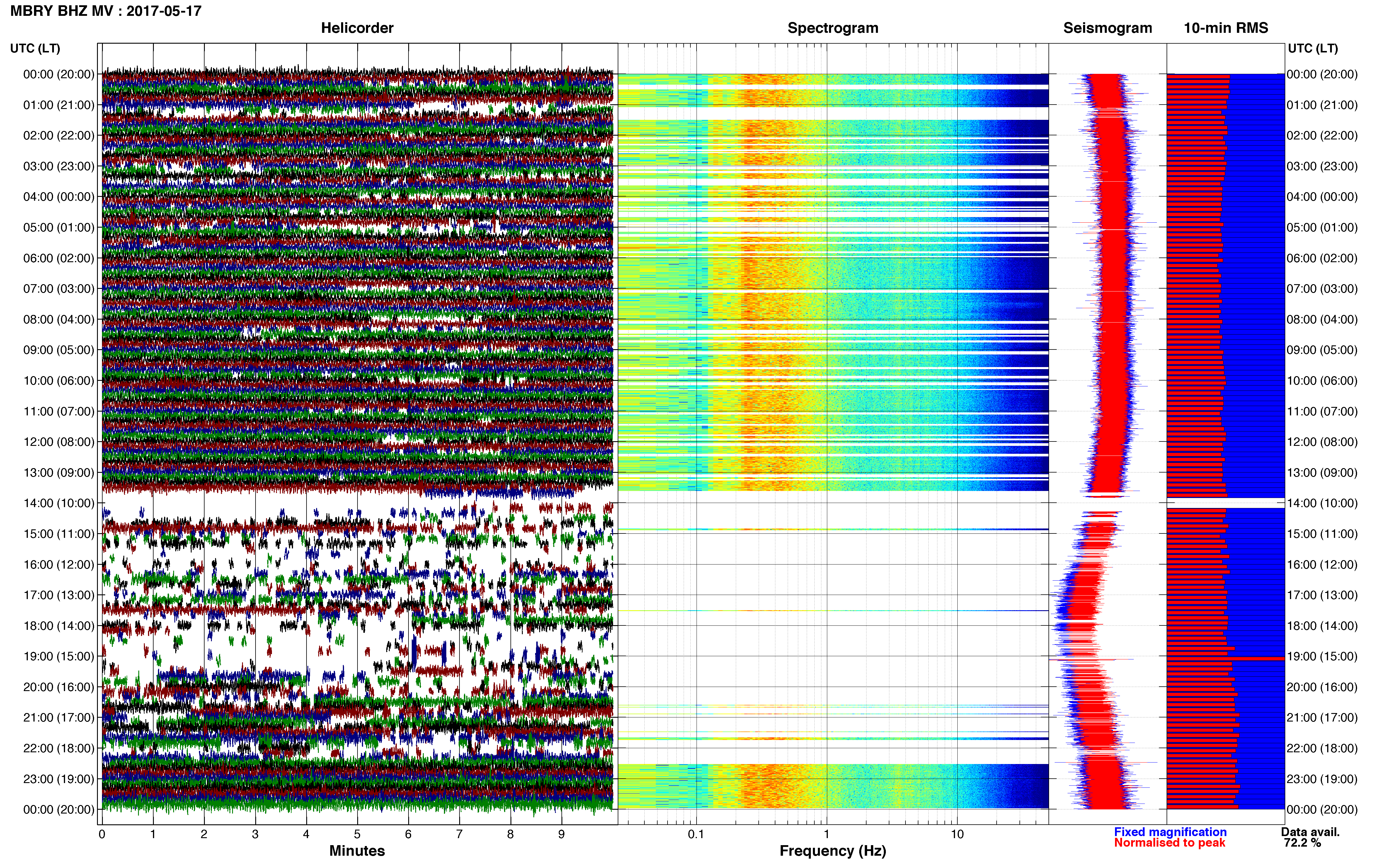The width and height of the screenshot is (1389, 868).
Task: Select the 72.2 % data availability value
Action: (x=1302, y=843)
